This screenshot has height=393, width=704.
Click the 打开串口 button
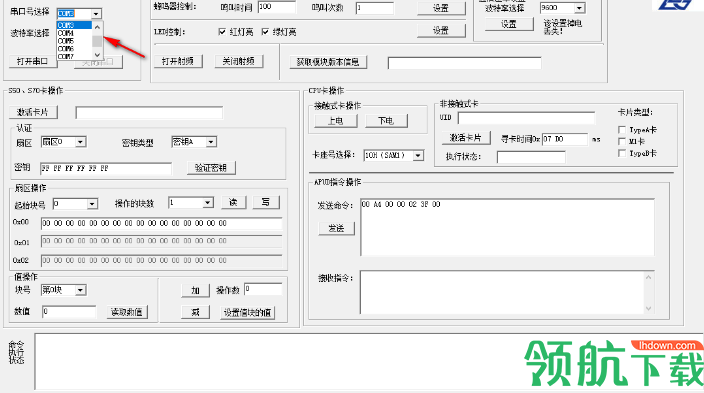pyautogui.click(x=32, y=61)
